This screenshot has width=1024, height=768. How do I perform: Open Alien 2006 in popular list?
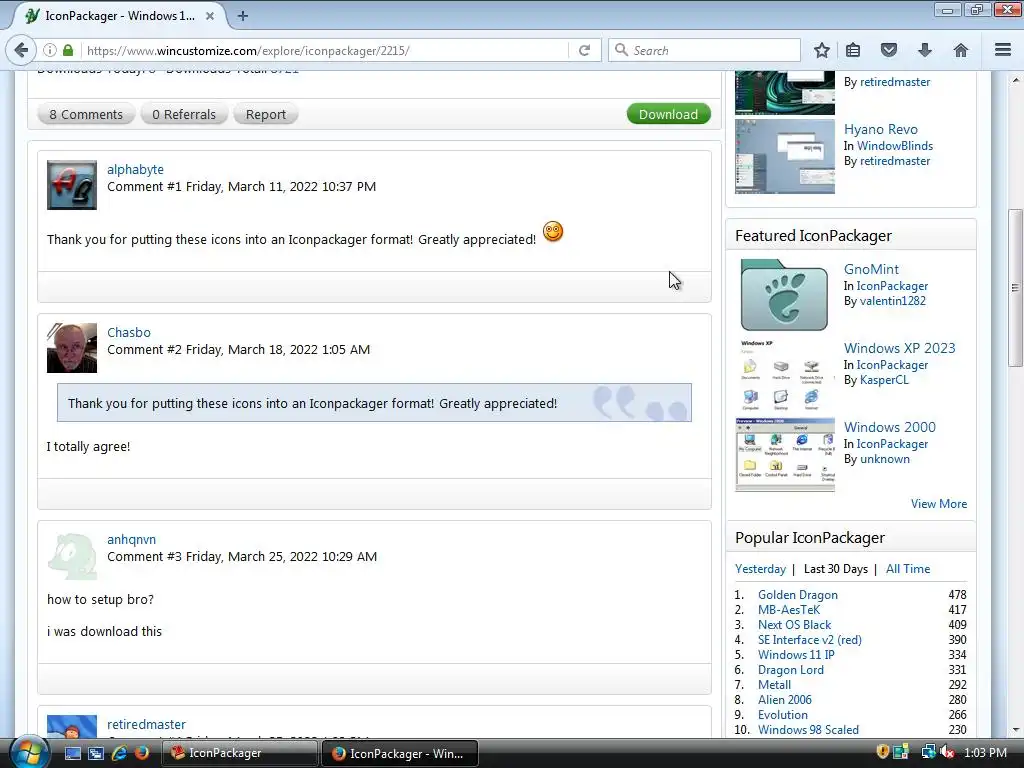click(785, 700)
